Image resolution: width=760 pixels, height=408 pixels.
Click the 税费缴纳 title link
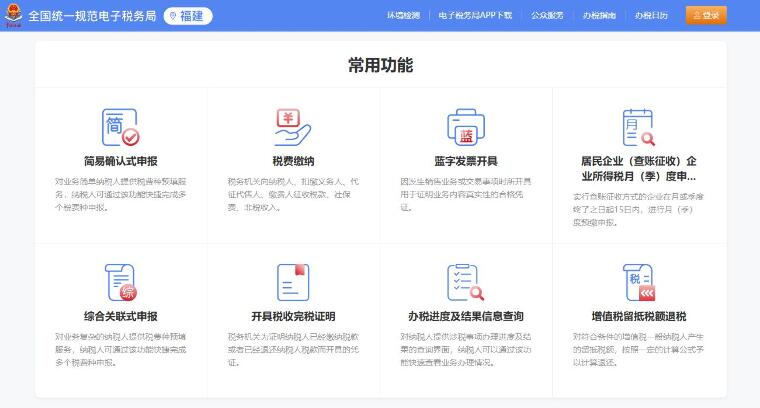[293, 161]
